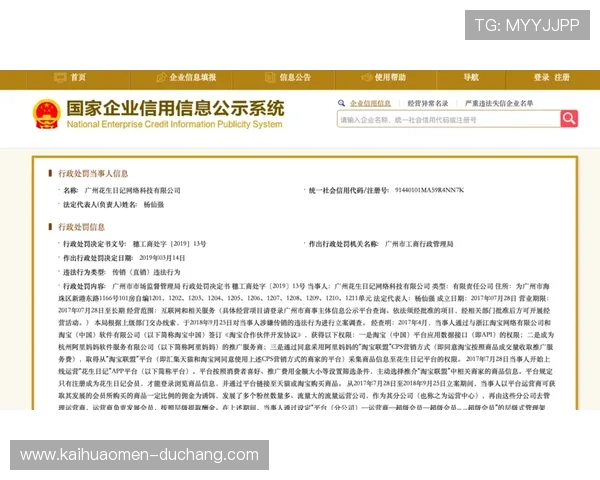
Task: Click the red search magnifier button
Action: [569, 119]
